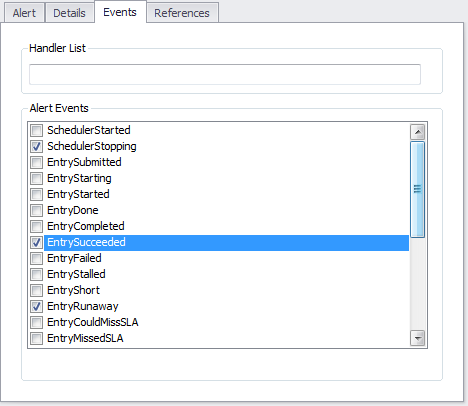Enable the SchedulerStarted checkbox

point(37,130)
